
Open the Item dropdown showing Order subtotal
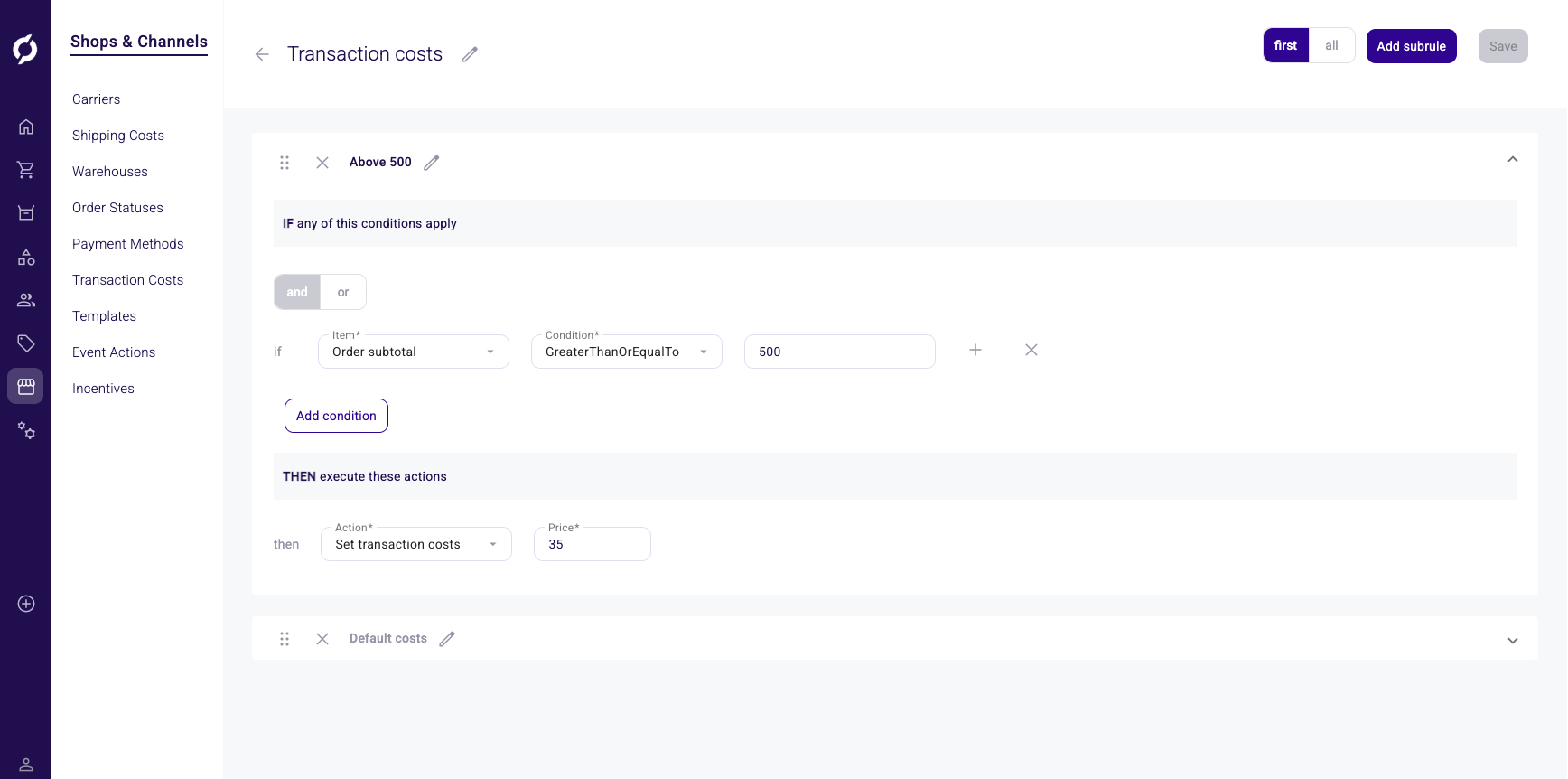413,352
